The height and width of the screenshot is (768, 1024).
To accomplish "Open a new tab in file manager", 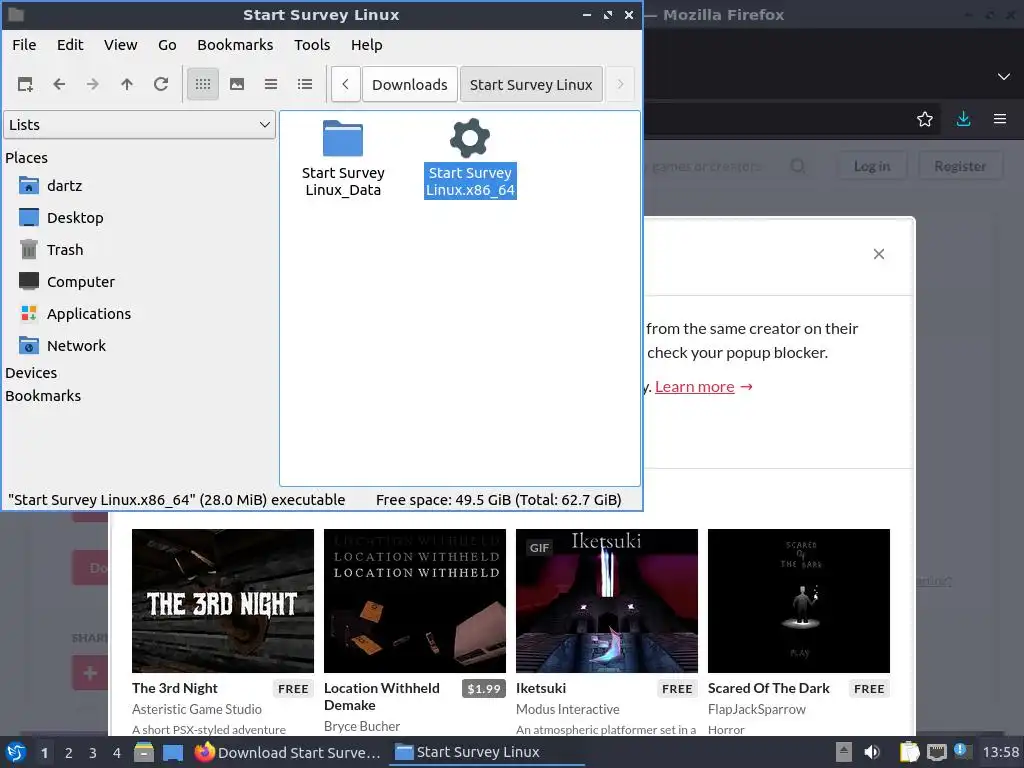I will pos(25,84).
